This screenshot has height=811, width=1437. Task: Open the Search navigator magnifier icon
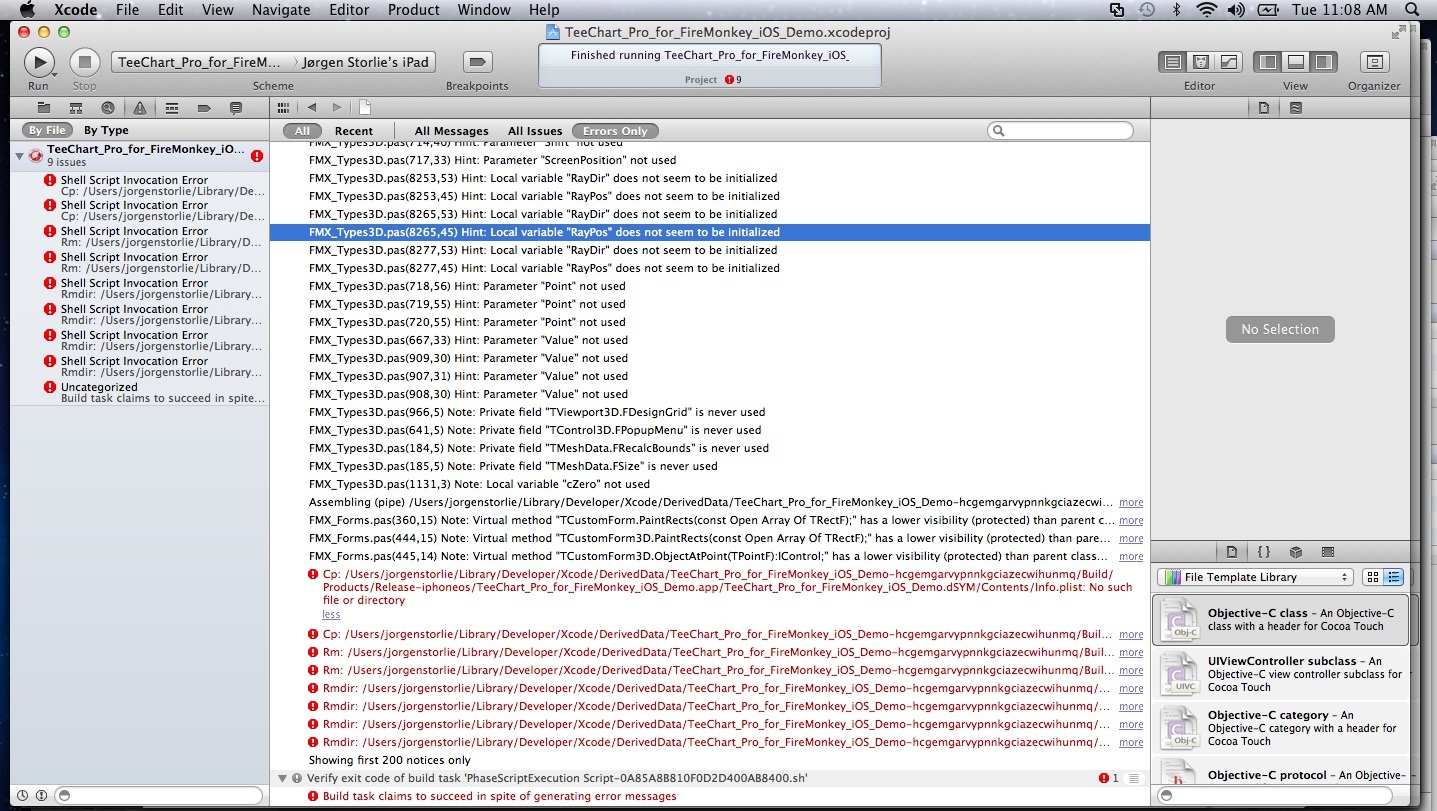108,108
